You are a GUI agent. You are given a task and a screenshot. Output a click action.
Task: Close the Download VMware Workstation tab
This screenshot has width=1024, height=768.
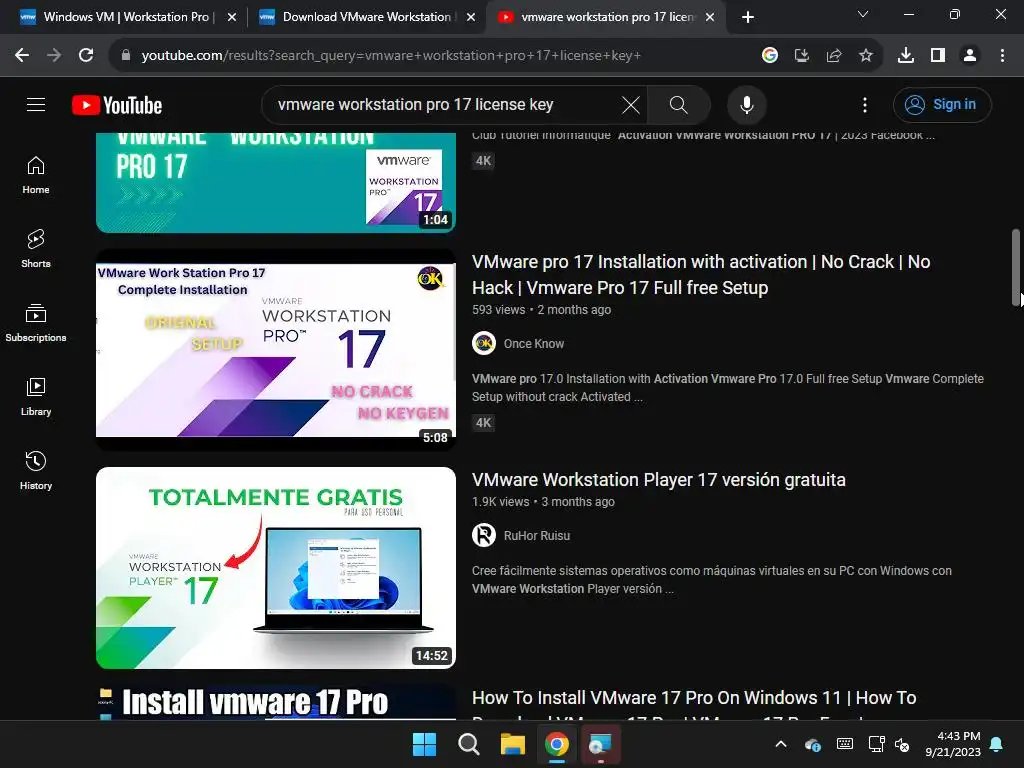coord(471,18)
